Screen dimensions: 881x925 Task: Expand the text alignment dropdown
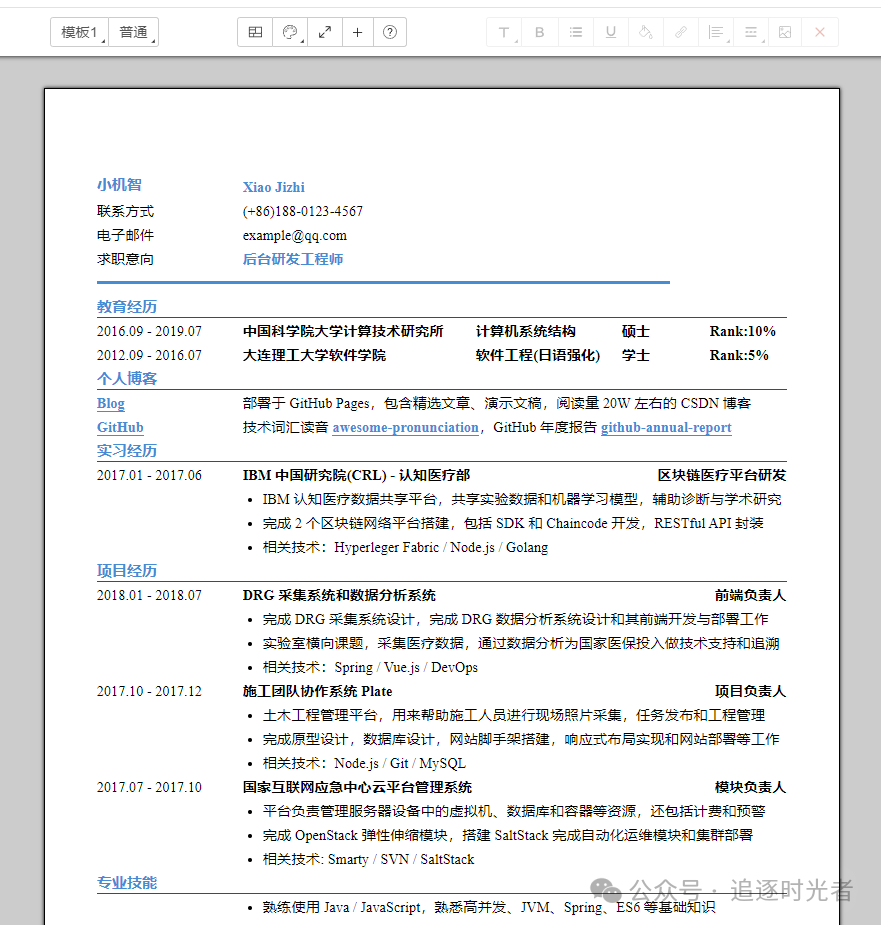coord(715,31)
